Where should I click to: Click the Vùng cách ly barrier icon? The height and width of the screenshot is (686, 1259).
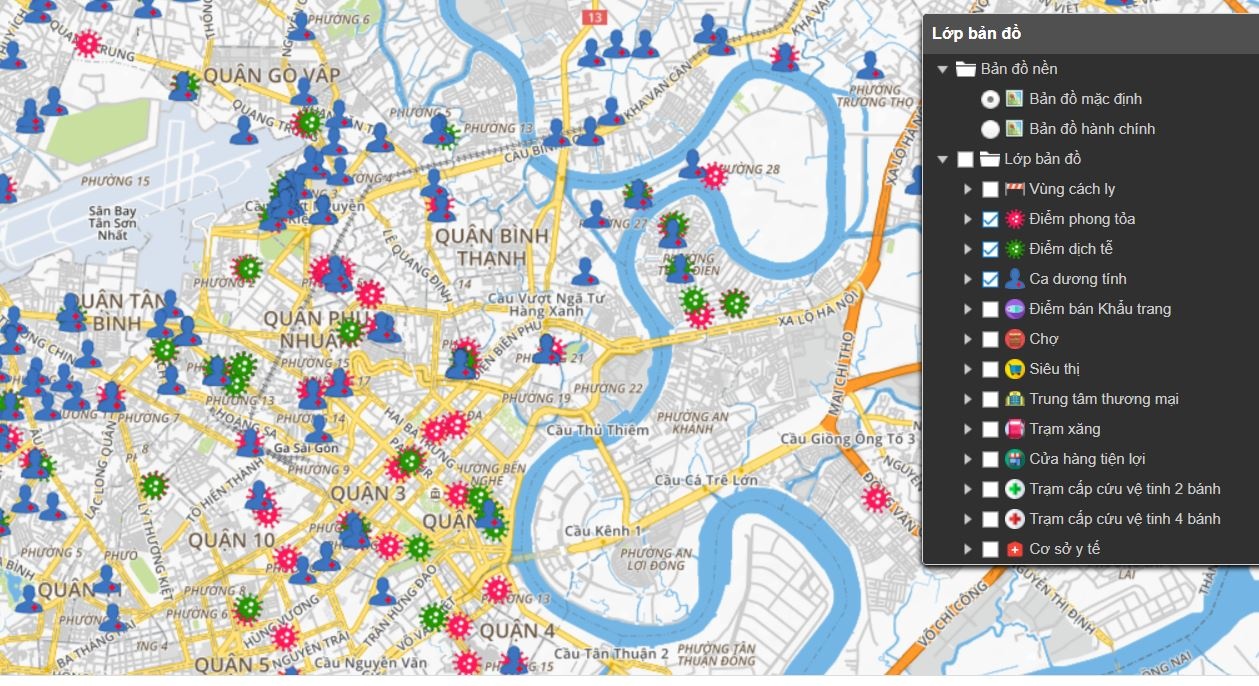[x=1015, y=189]
